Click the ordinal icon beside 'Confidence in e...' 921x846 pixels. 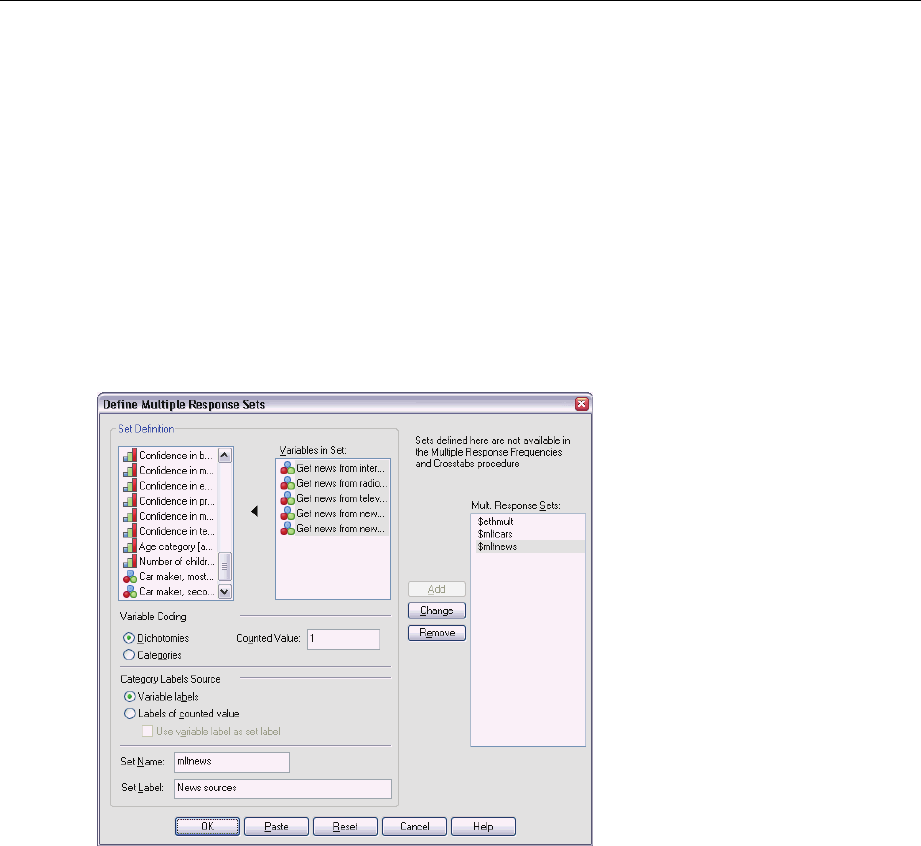click(130, 486)
